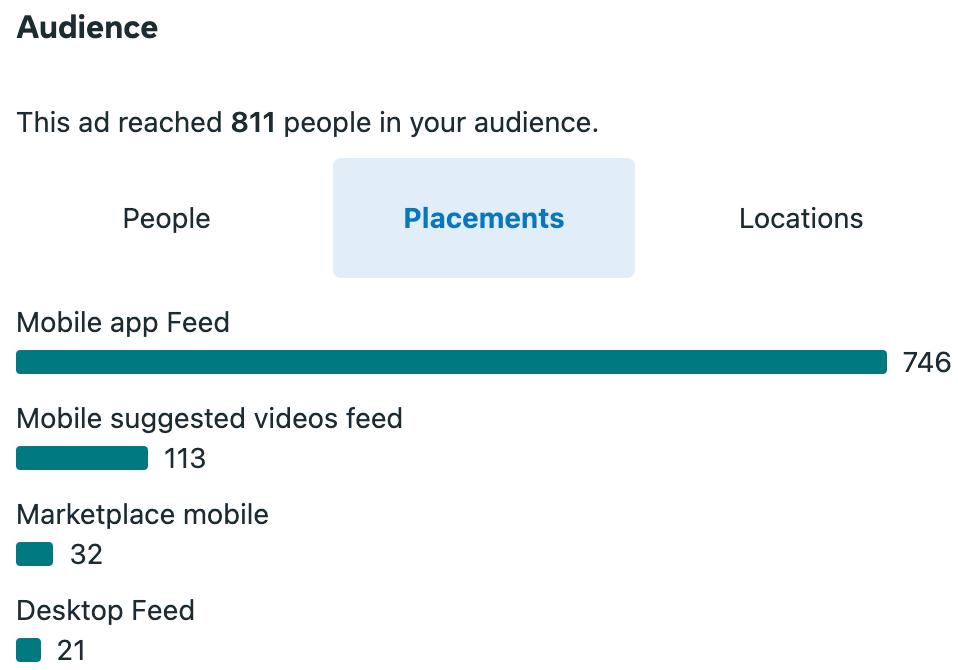Viewport: 958px width, 670px height.
Task: Select the Desktop Feed teal bar
Action: tap(29, 650)
